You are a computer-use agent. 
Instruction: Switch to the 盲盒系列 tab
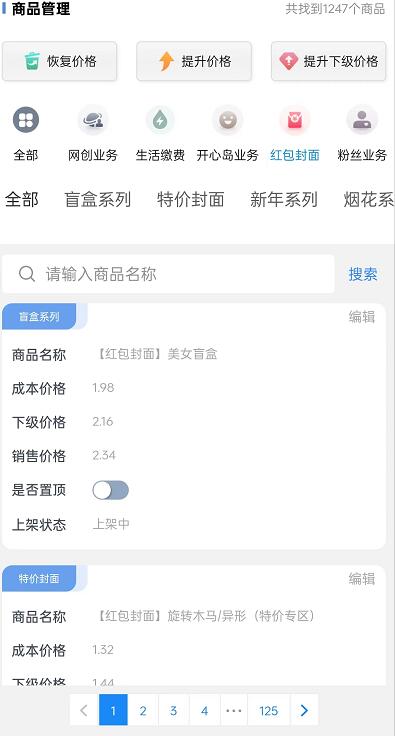[98, 199]
